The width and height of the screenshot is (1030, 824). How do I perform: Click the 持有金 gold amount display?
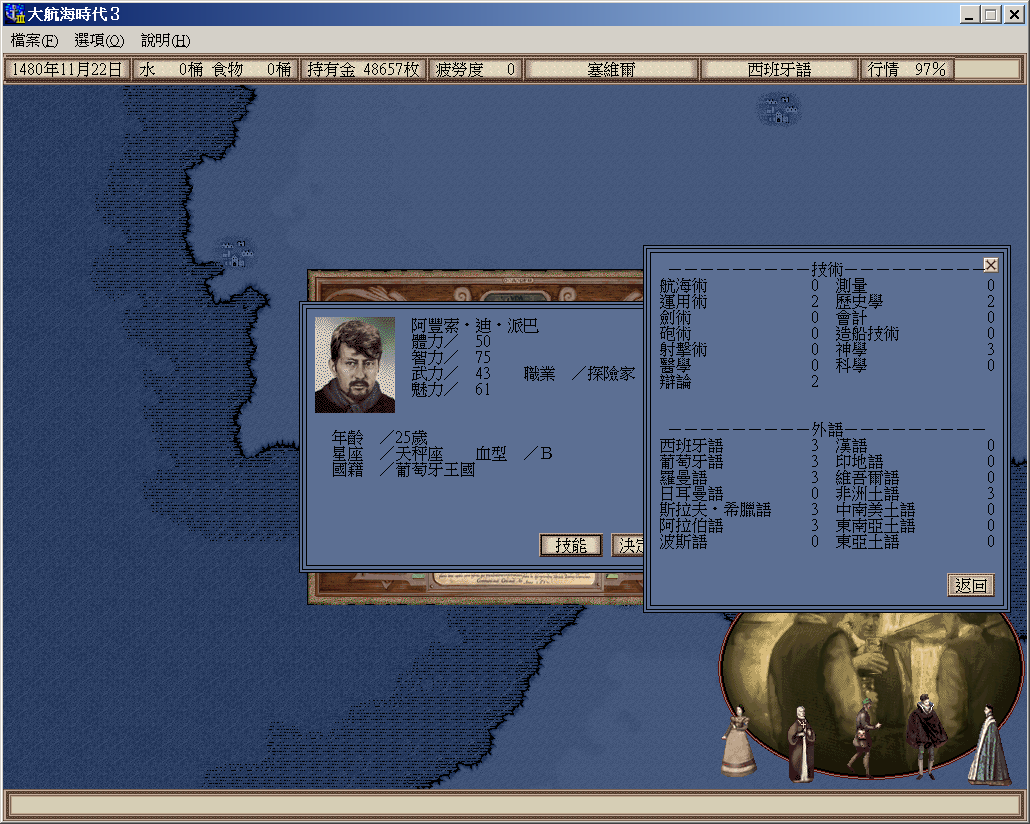click(x=364, y=70)
